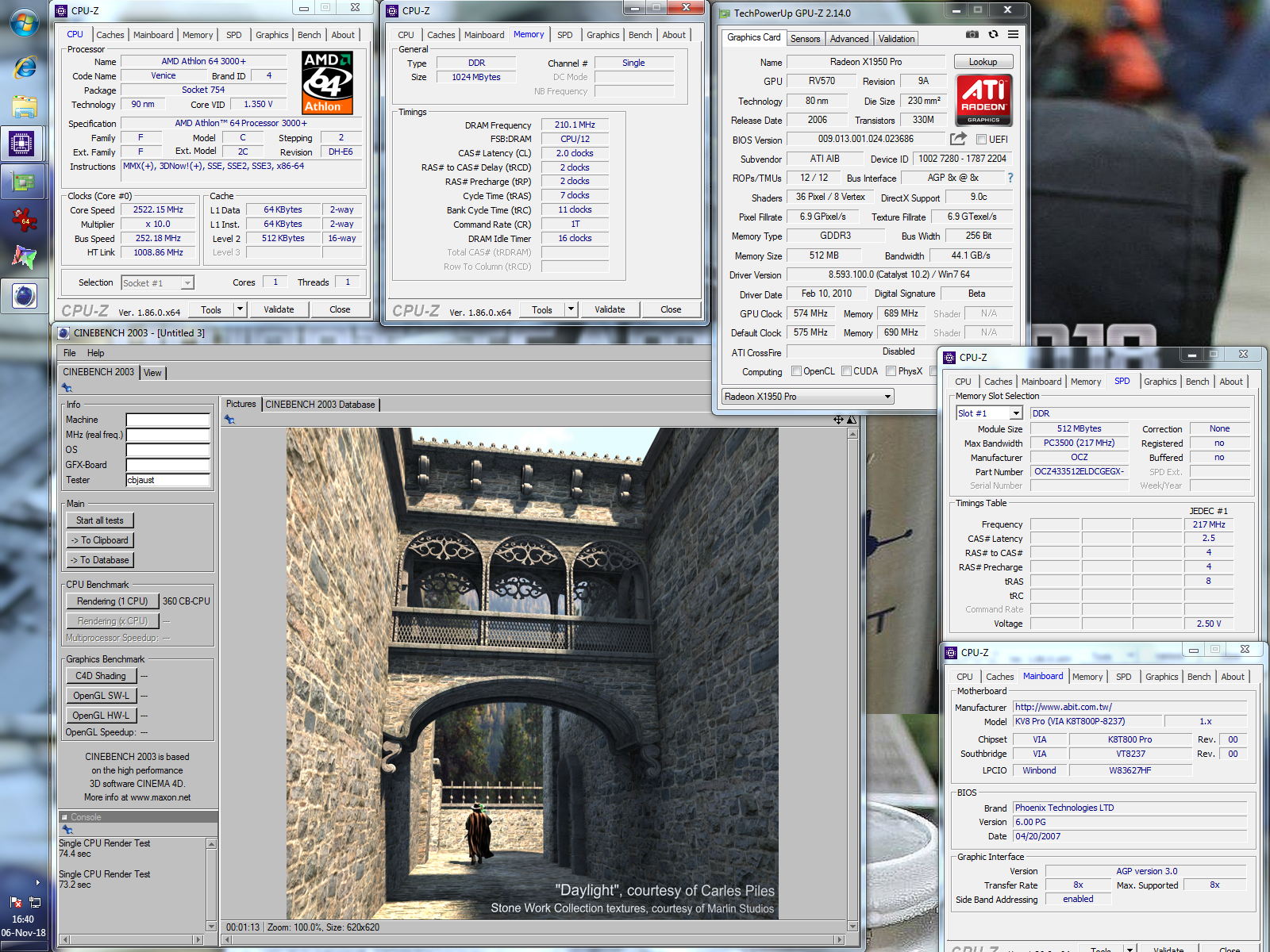Switch to CPU-Z via its taskbar icon
This screenshot has width=1270, height=952.
[22, 144]
